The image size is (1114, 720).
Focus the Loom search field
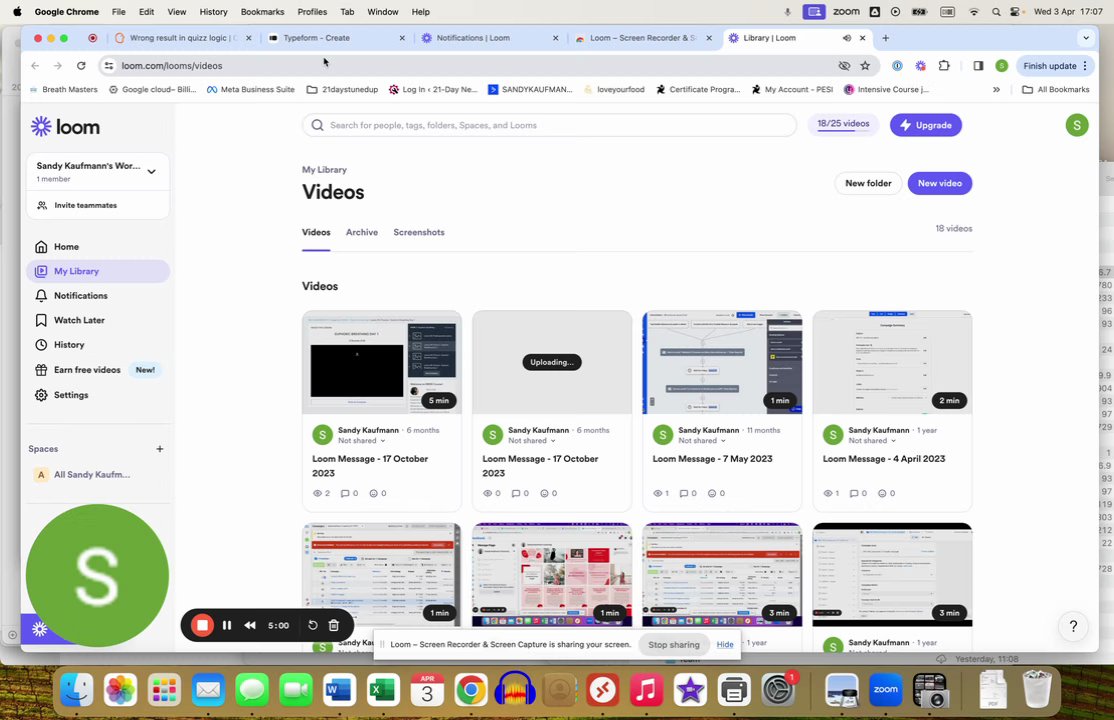click(549, 125)
